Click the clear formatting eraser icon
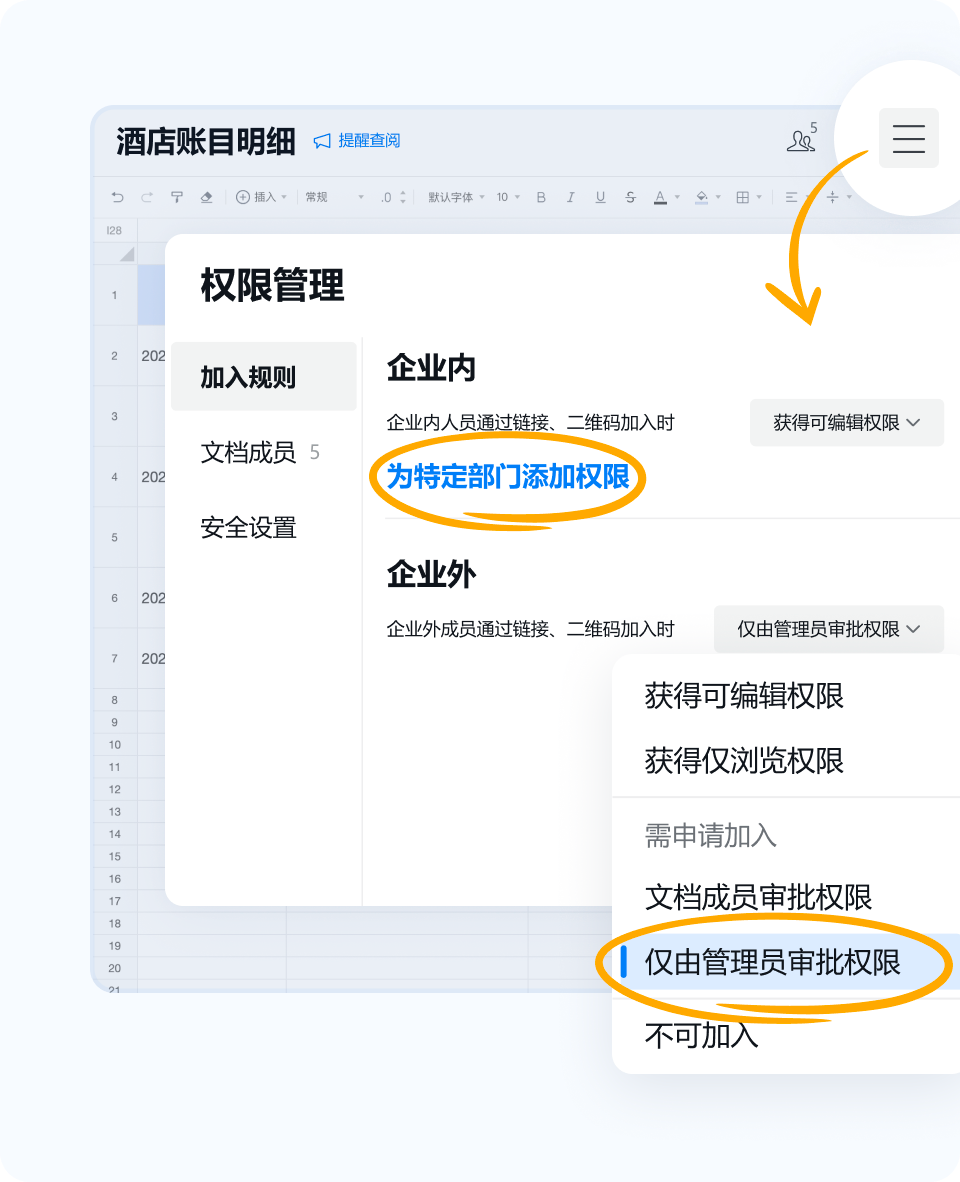Viewport: 960px width, 1182px height. [x=207, y=197]
